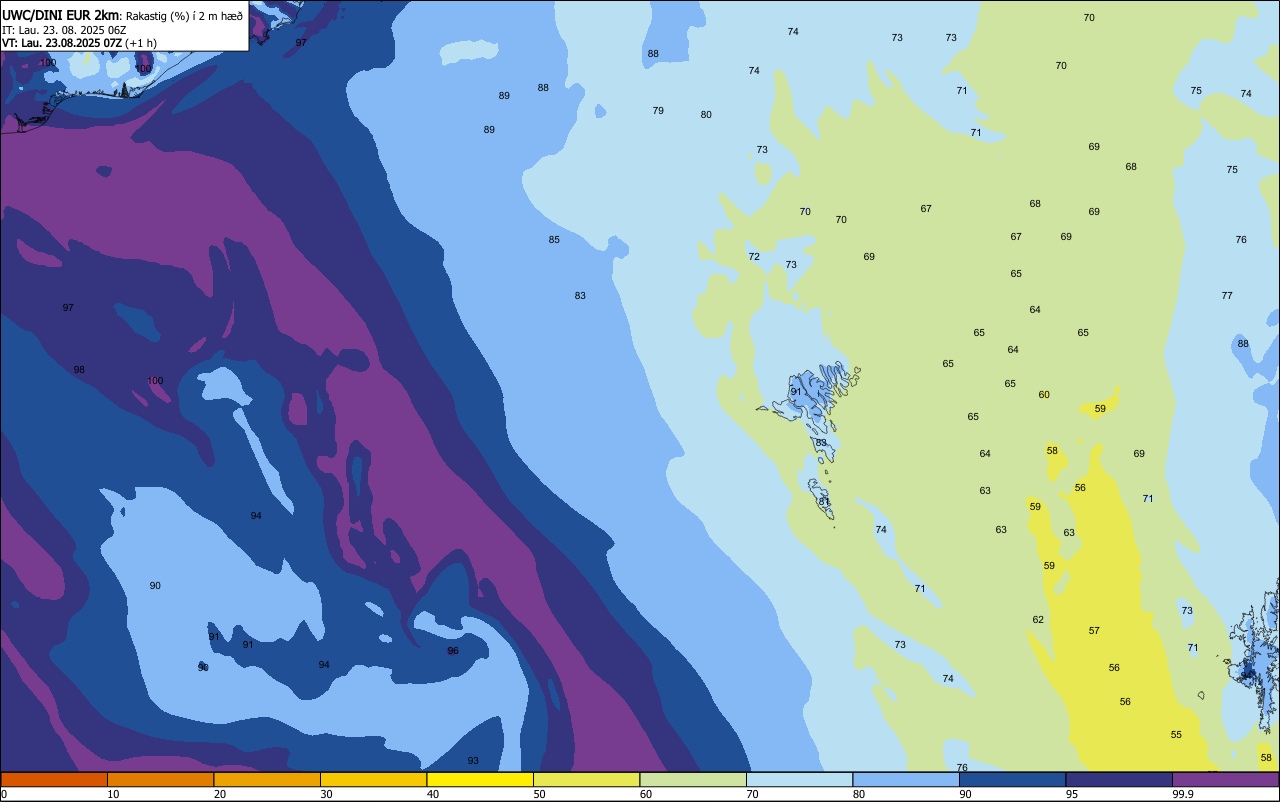This screenshot has height=802, width=1280.
Task: Choose the pale yellow 50–60 legend swatch
Action: tap(586, 779)
